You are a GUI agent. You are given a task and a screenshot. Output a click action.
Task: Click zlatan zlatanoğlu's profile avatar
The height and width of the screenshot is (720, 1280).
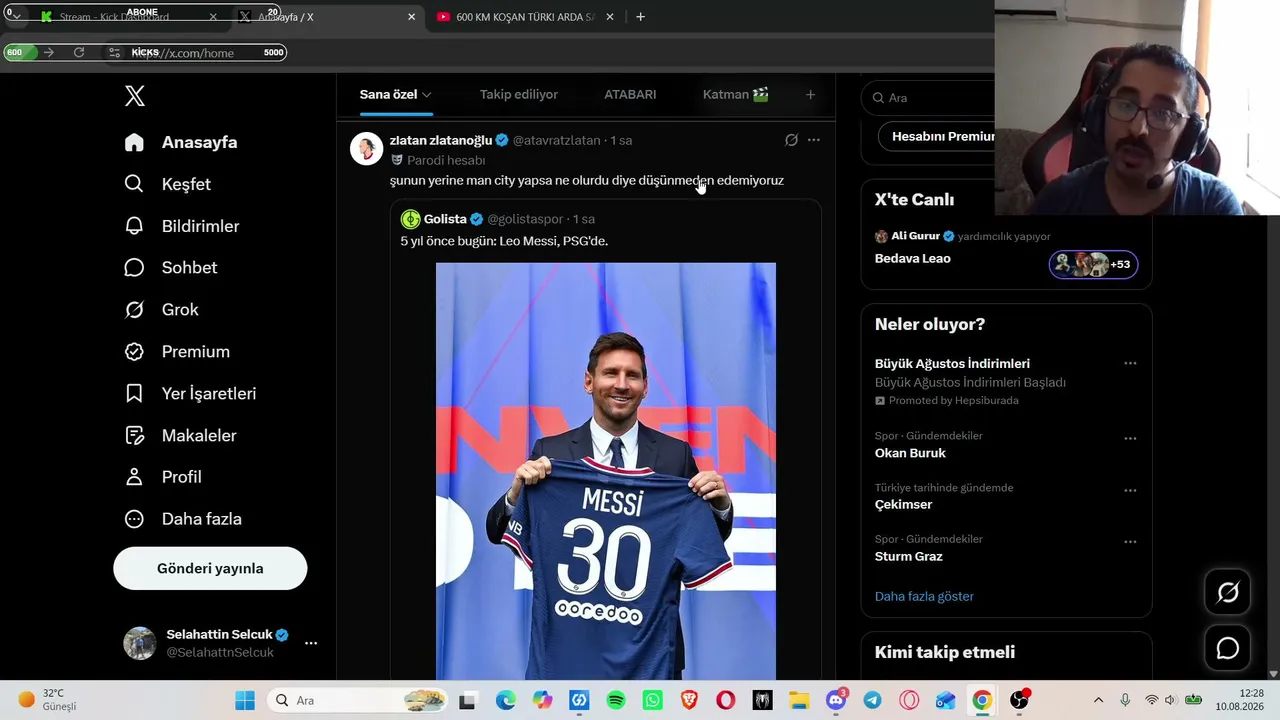pyautogui.click(x=367, y=149)
